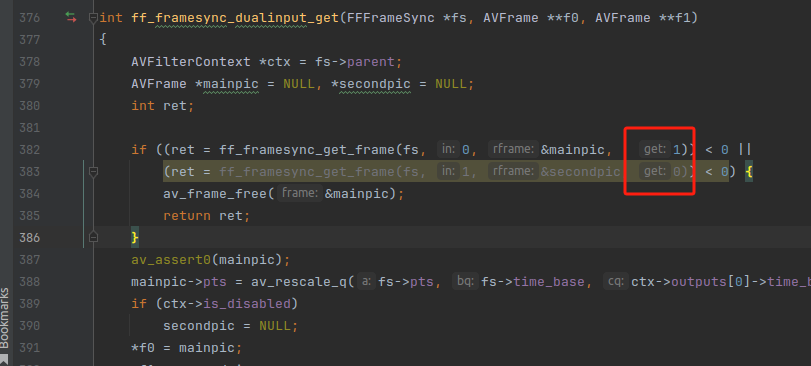Click 'int ret;' on line 380
The image size is (811, 366).
(x=163, y=105)
